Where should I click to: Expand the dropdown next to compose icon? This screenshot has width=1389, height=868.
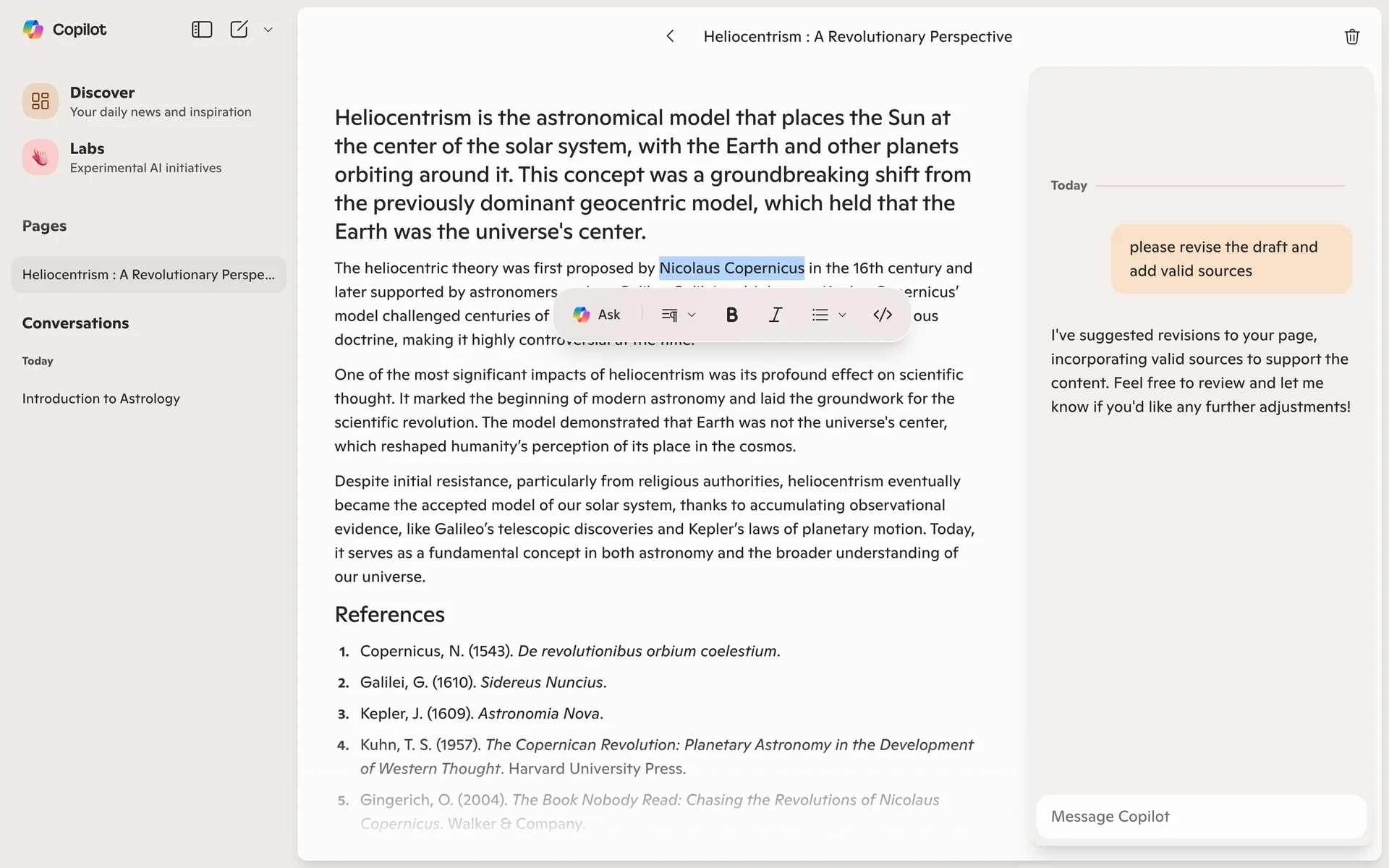click(x=268, y=30)
